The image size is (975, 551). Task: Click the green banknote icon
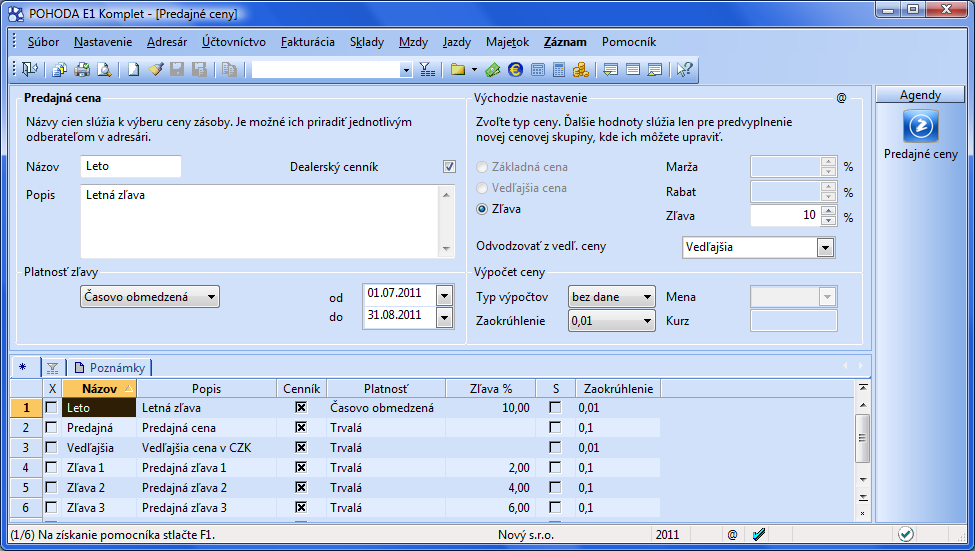pyautogui.click(x=492, y=70)
